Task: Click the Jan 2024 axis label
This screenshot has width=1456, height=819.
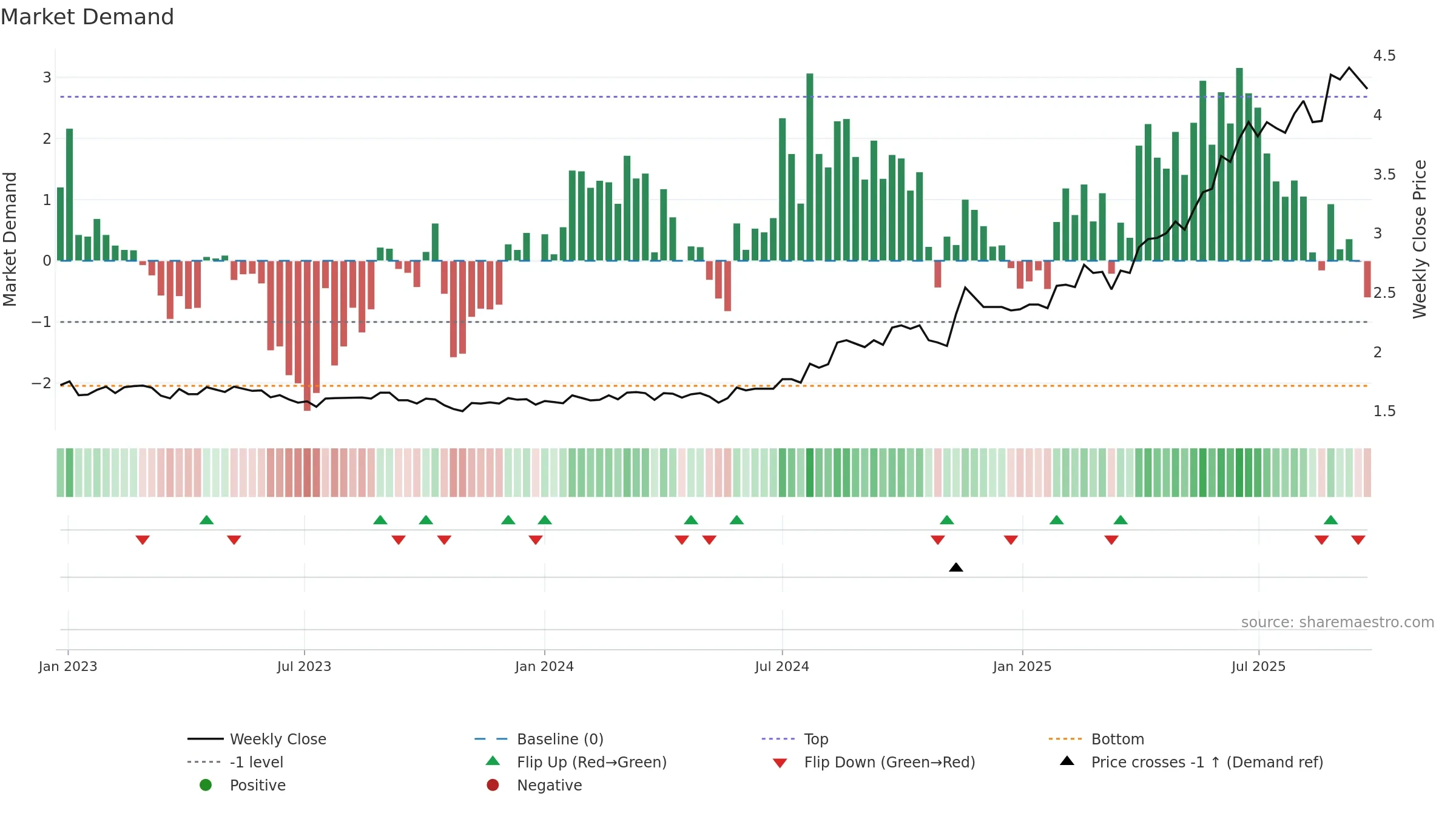Action: [545, 666]
